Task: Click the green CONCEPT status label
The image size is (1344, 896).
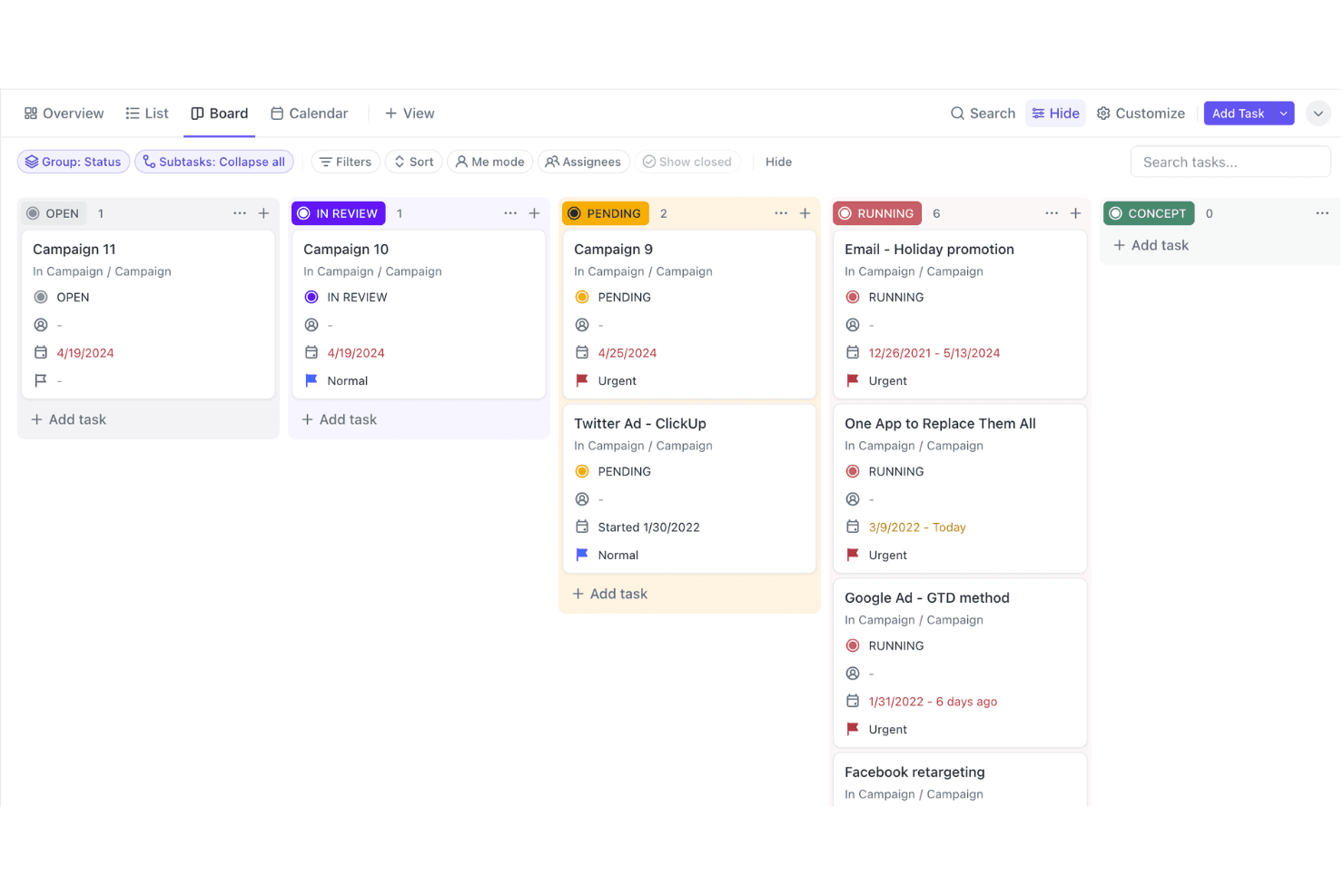Action: (x=1149, y=213)
